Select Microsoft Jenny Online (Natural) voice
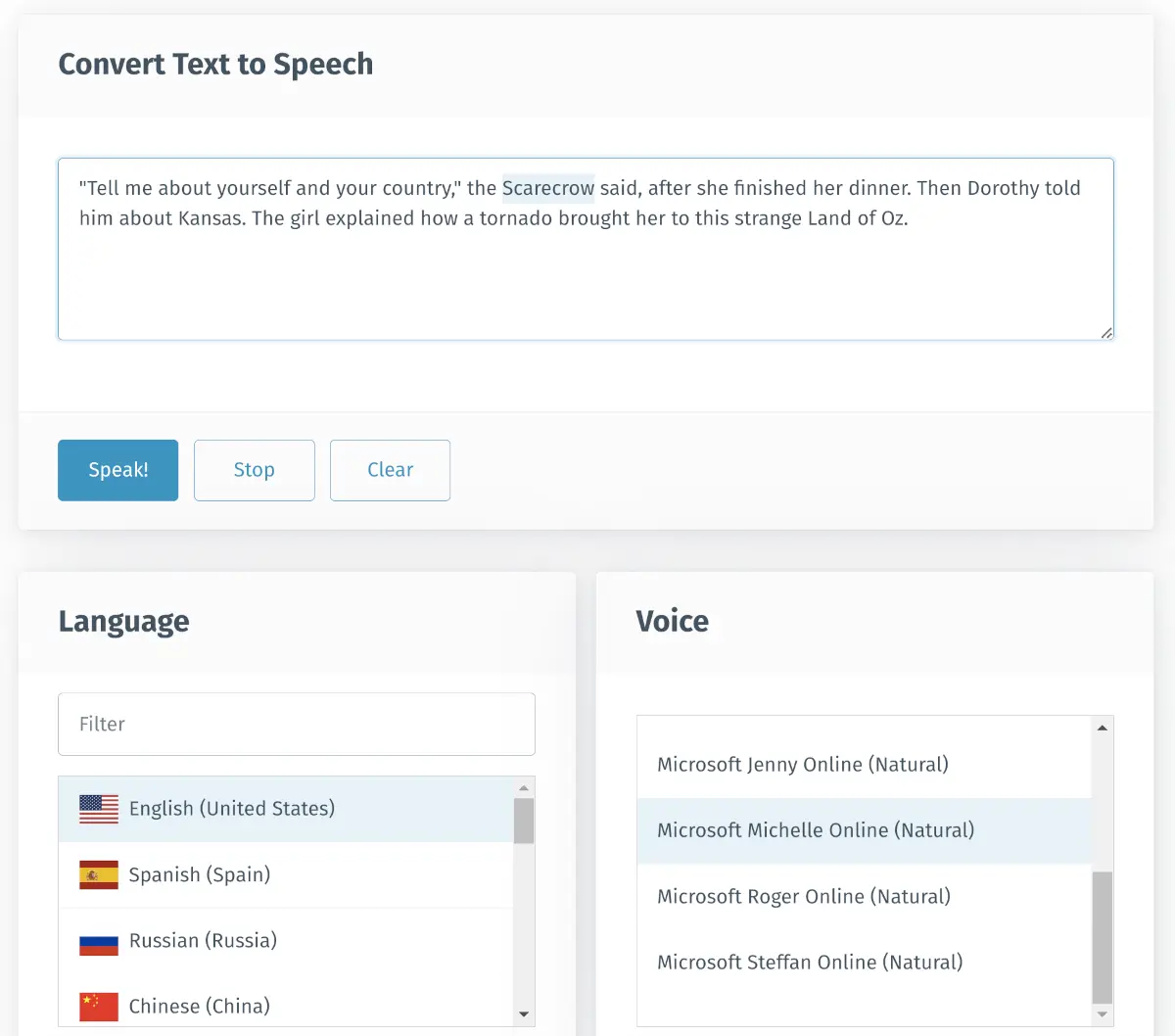The image size is (1175, 1036). tap(864, 765)
